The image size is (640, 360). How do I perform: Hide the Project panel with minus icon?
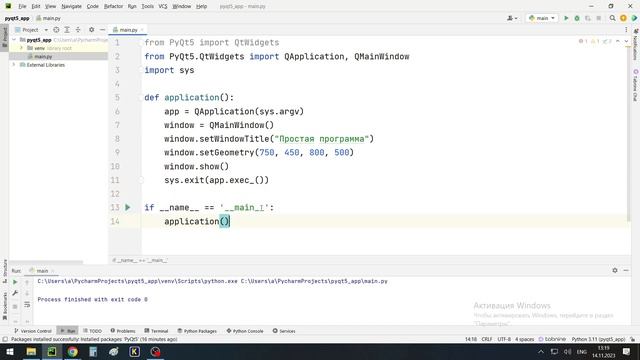[x=102, y=30]
